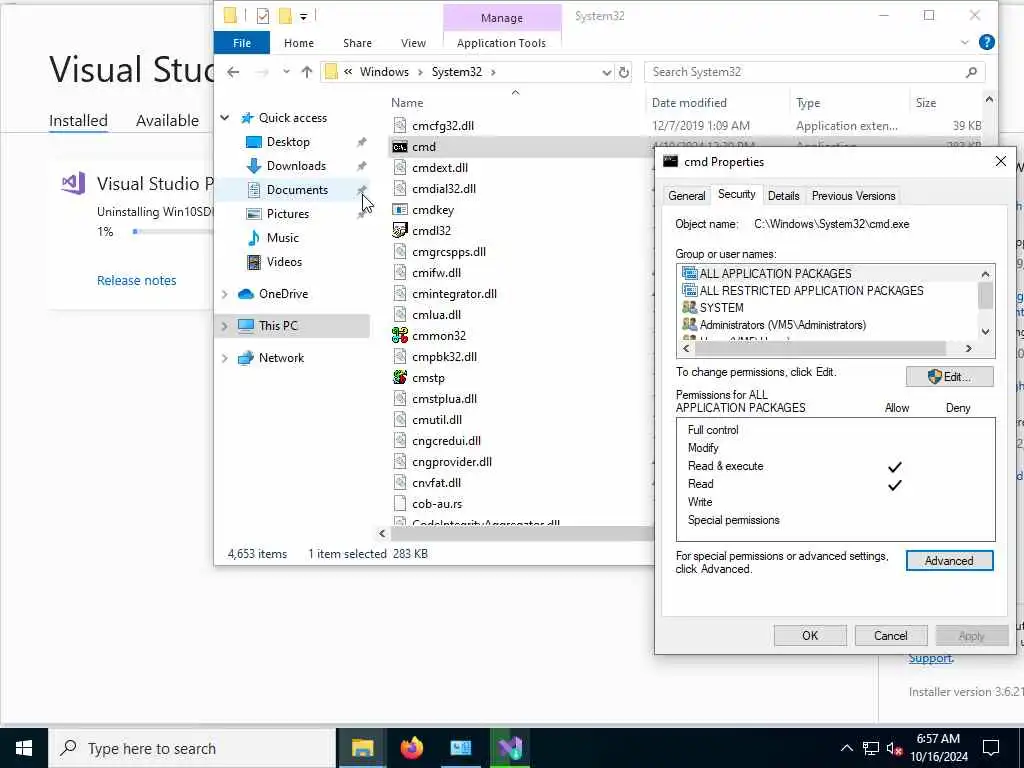Click the Uninstalling progress bar in Visual Studio Installer

click(172, 231)
